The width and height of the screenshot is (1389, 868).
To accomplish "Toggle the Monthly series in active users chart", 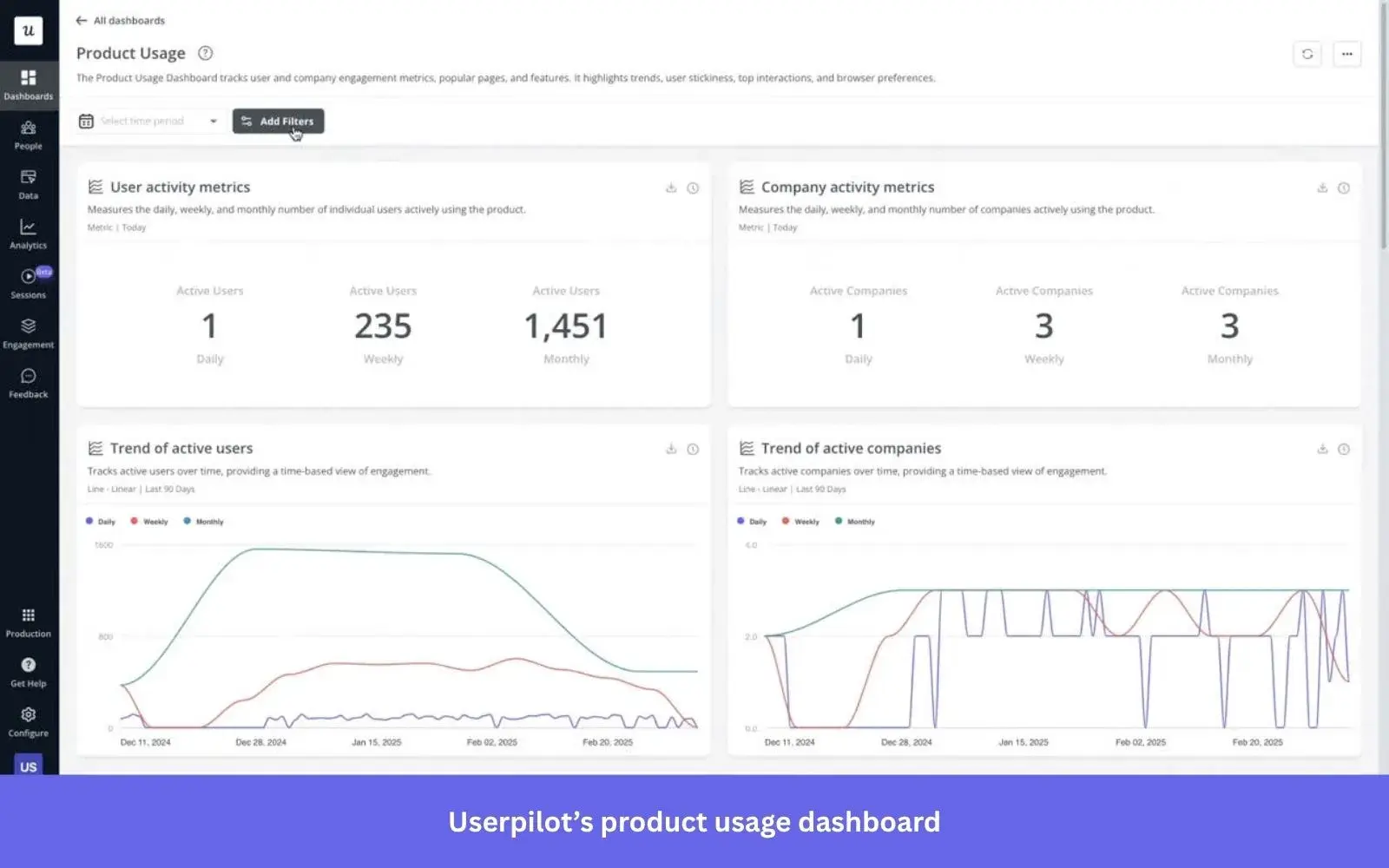I will (x=205, y=521).
